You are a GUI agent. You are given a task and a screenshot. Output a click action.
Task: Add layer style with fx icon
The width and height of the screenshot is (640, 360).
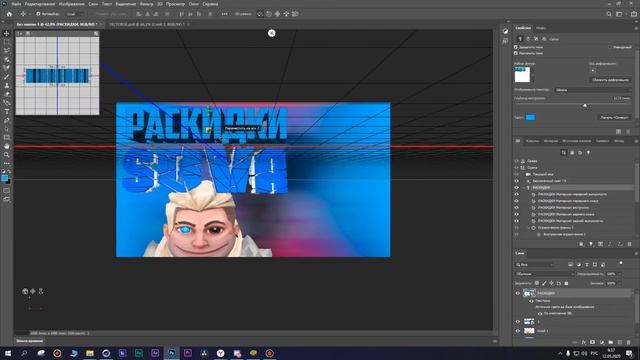(584, 342)
